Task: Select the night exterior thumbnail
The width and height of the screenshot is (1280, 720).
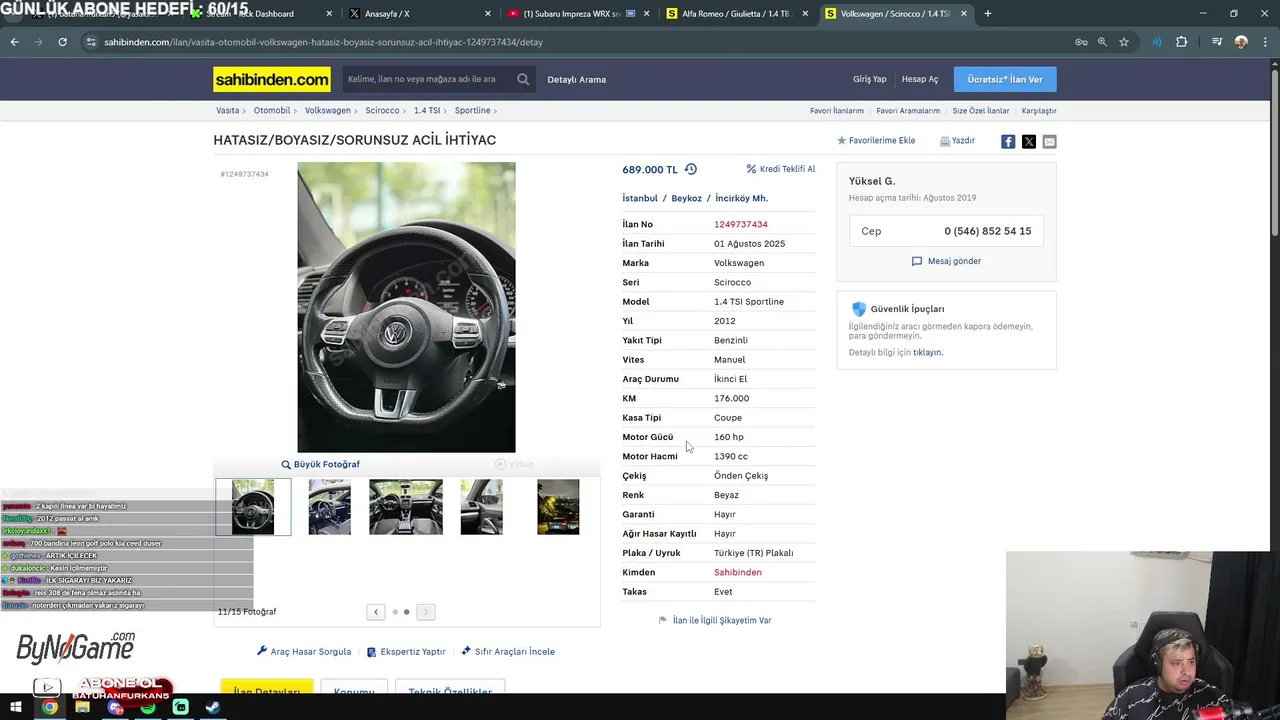Action: tap(558, 507)
